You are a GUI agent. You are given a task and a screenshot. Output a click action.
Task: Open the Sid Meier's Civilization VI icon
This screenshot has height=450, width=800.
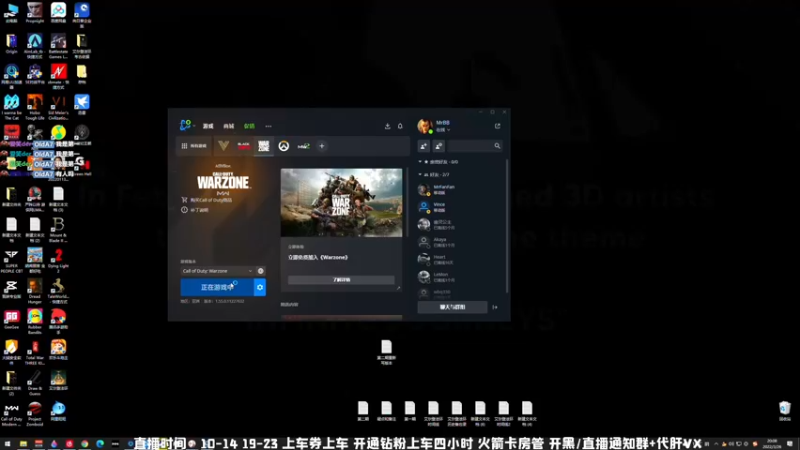(58, 107)
